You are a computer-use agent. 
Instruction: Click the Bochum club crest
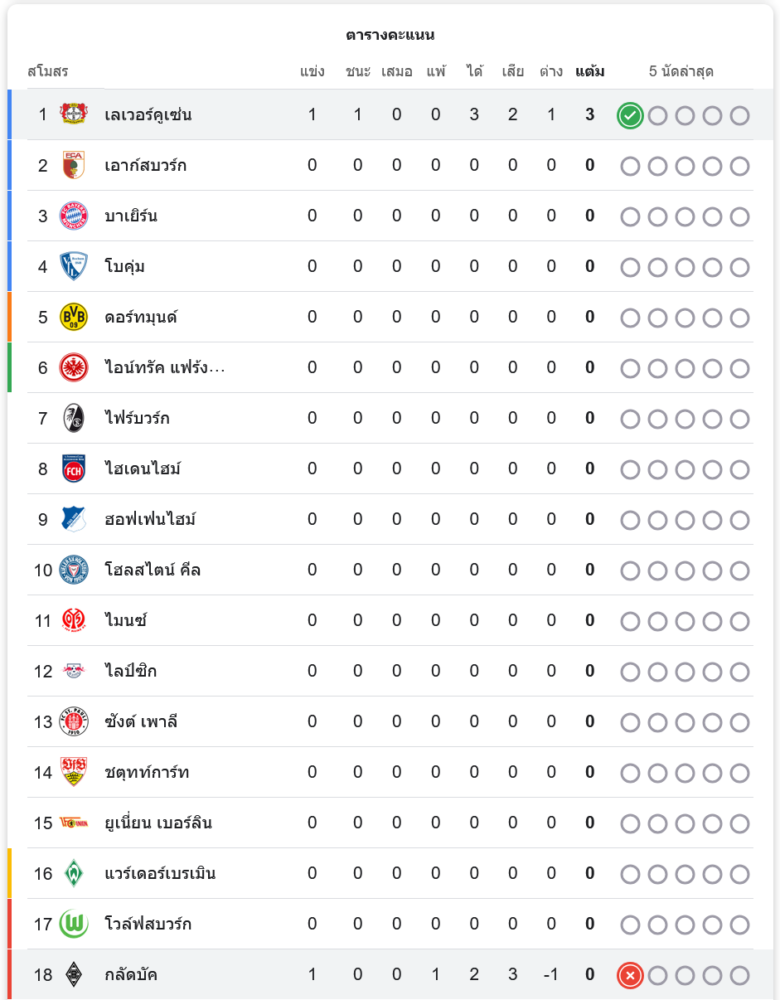click(73, 266)
